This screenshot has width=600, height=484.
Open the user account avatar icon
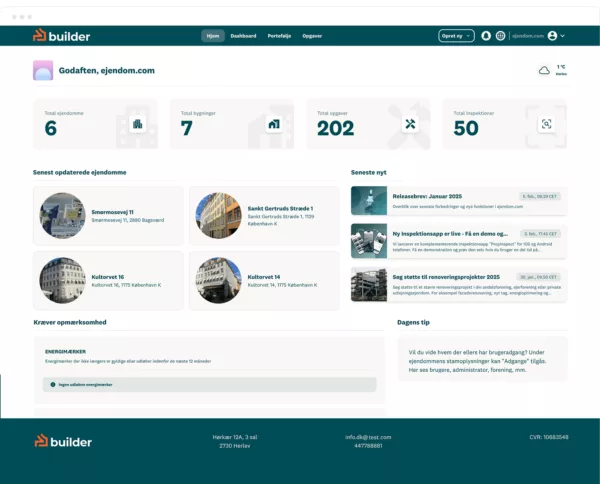click(x=552, y=36)
